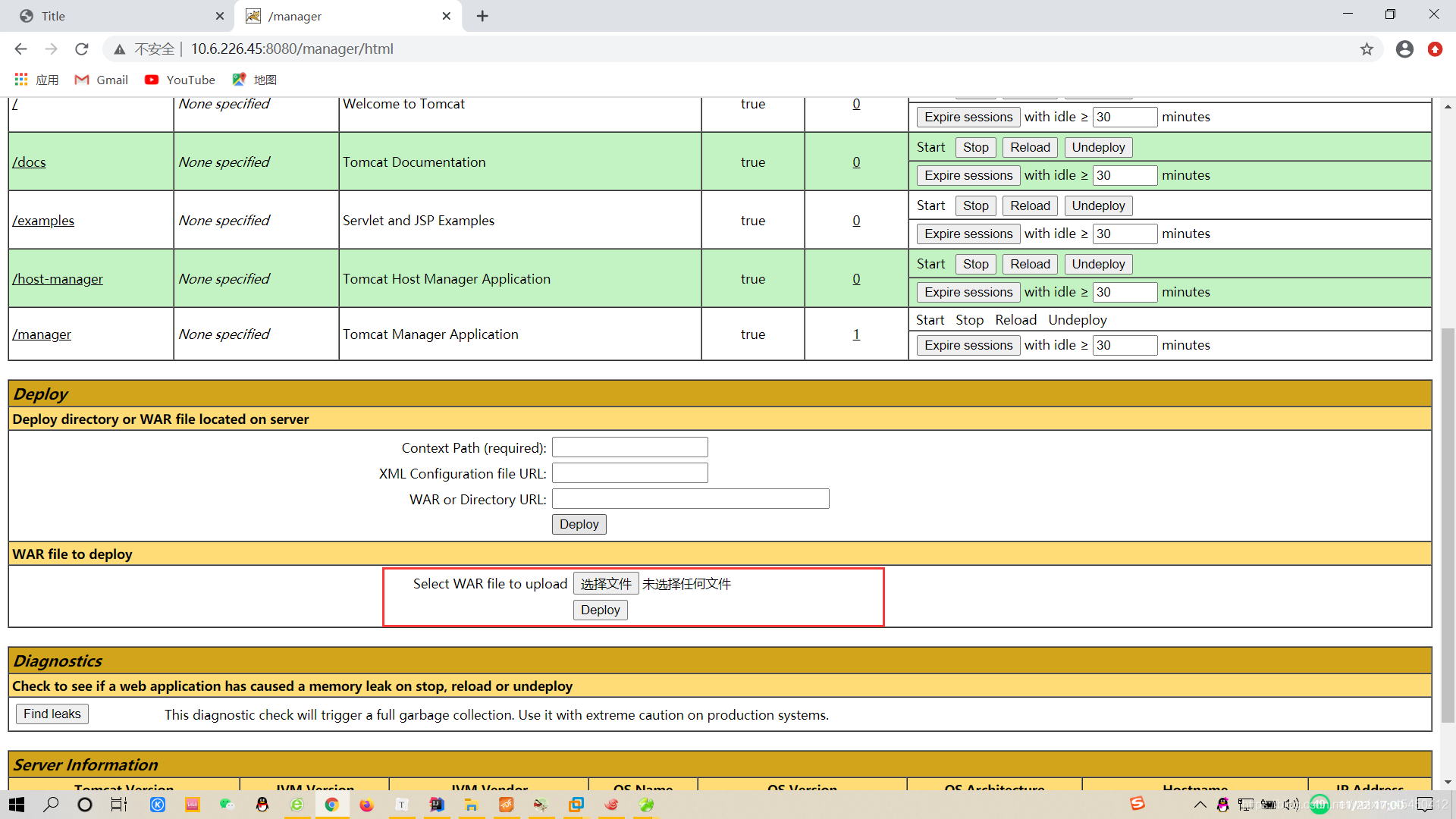Open IntelliJ IDEA from the taskbar
Image resolution: width=1456 pixels, height=819 pixels.
point(436,805)
